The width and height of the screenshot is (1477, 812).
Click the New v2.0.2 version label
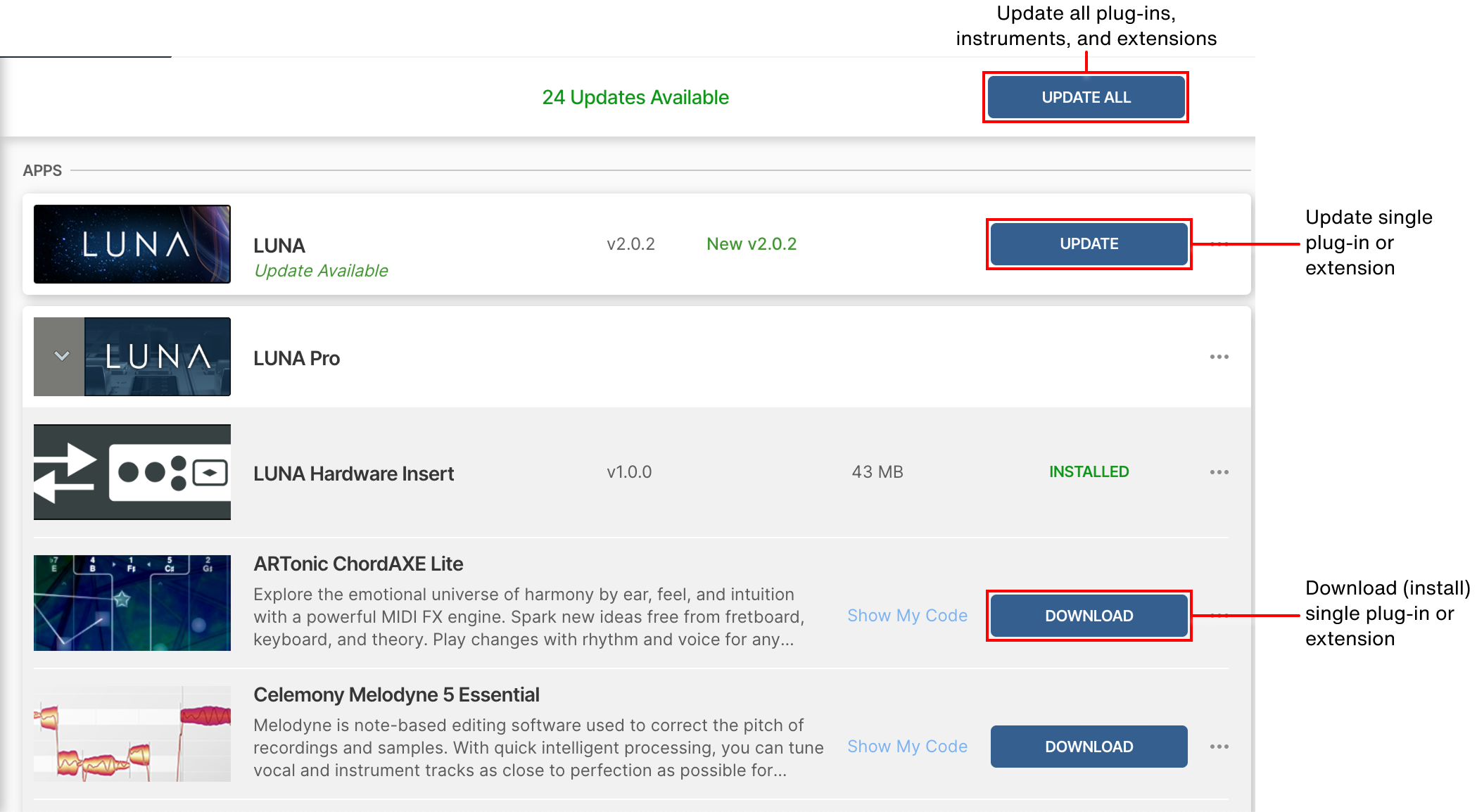[752, 243]
